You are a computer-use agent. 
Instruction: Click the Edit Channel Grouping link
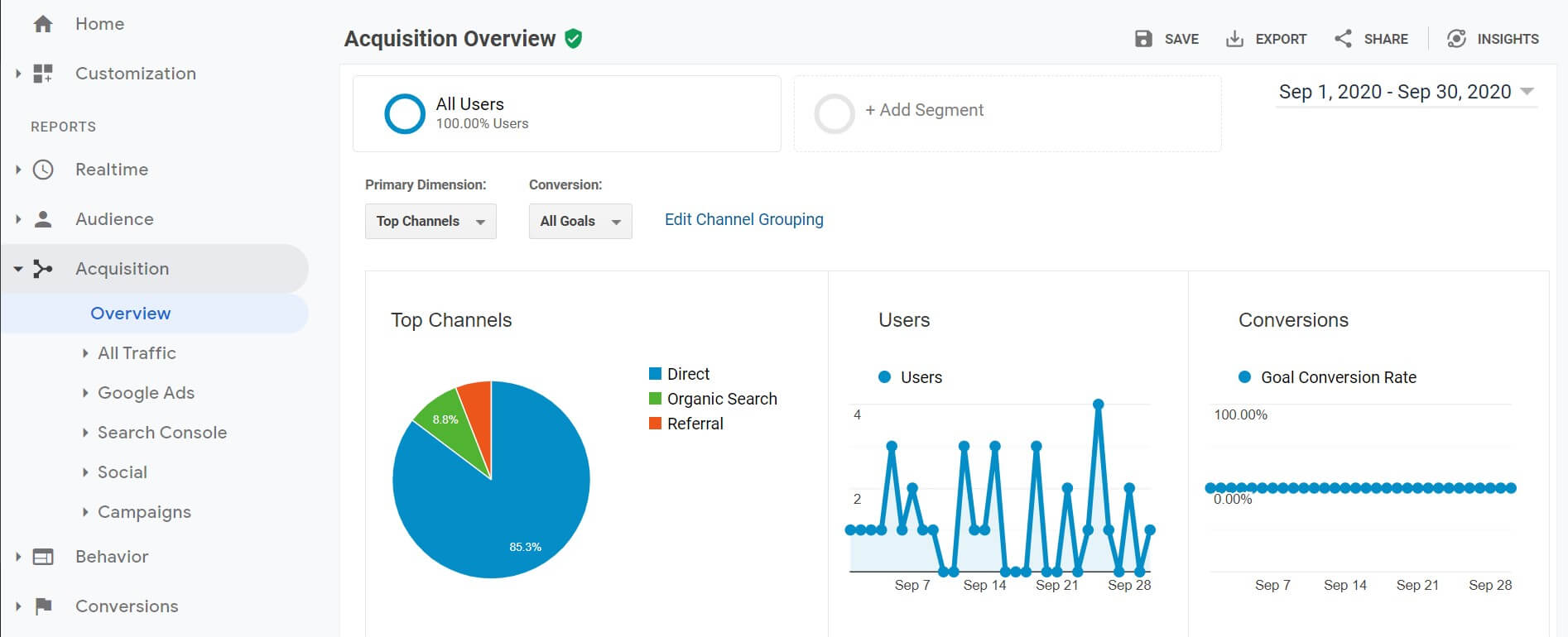743,219
